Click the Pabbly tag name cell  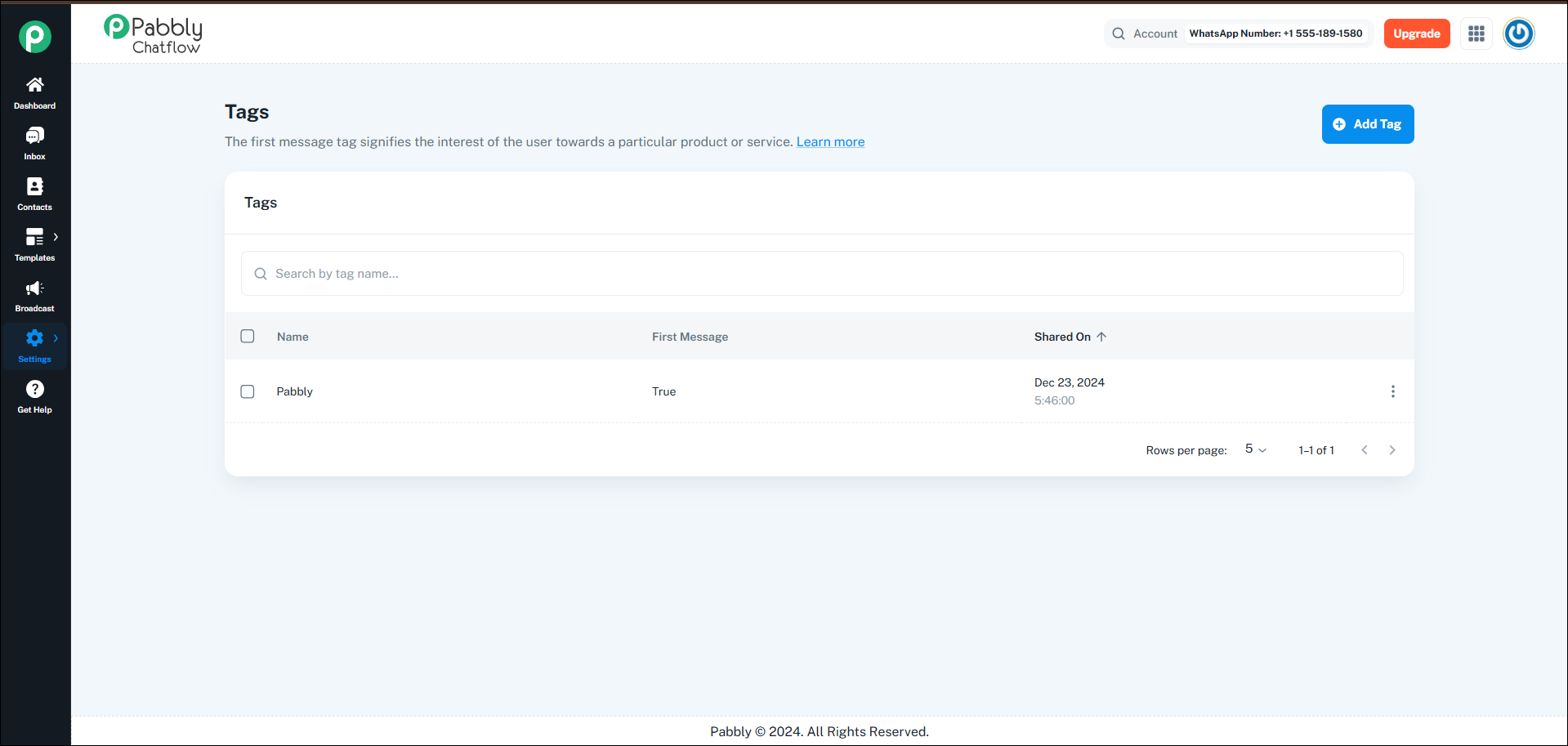click(294, 391)
